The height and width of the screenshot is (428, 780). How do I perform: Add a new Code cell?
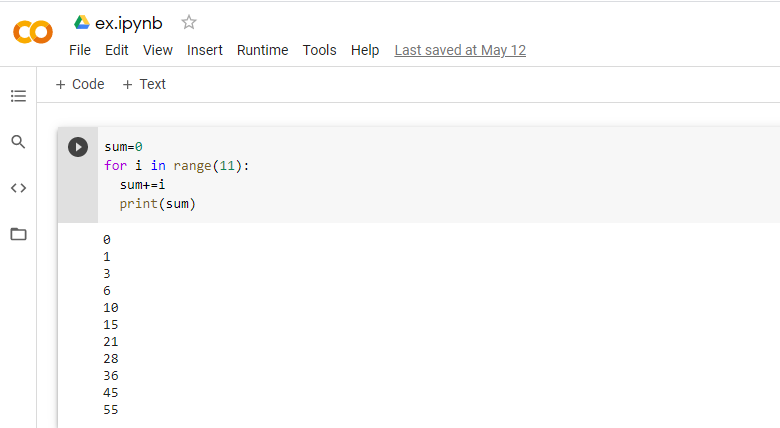[x=80, y=84]
